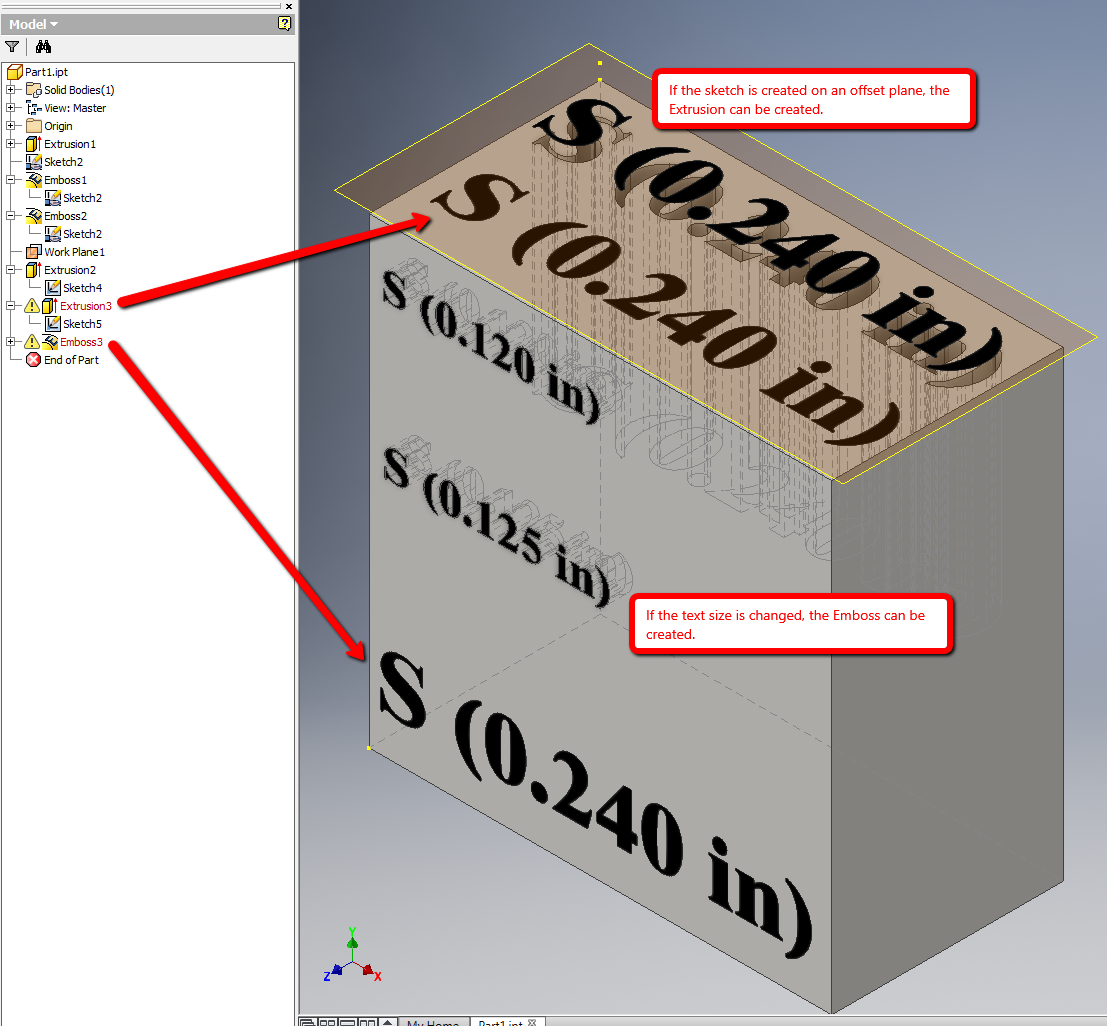
Task: Click the binoculars Find icon
Action: point(43,47)
